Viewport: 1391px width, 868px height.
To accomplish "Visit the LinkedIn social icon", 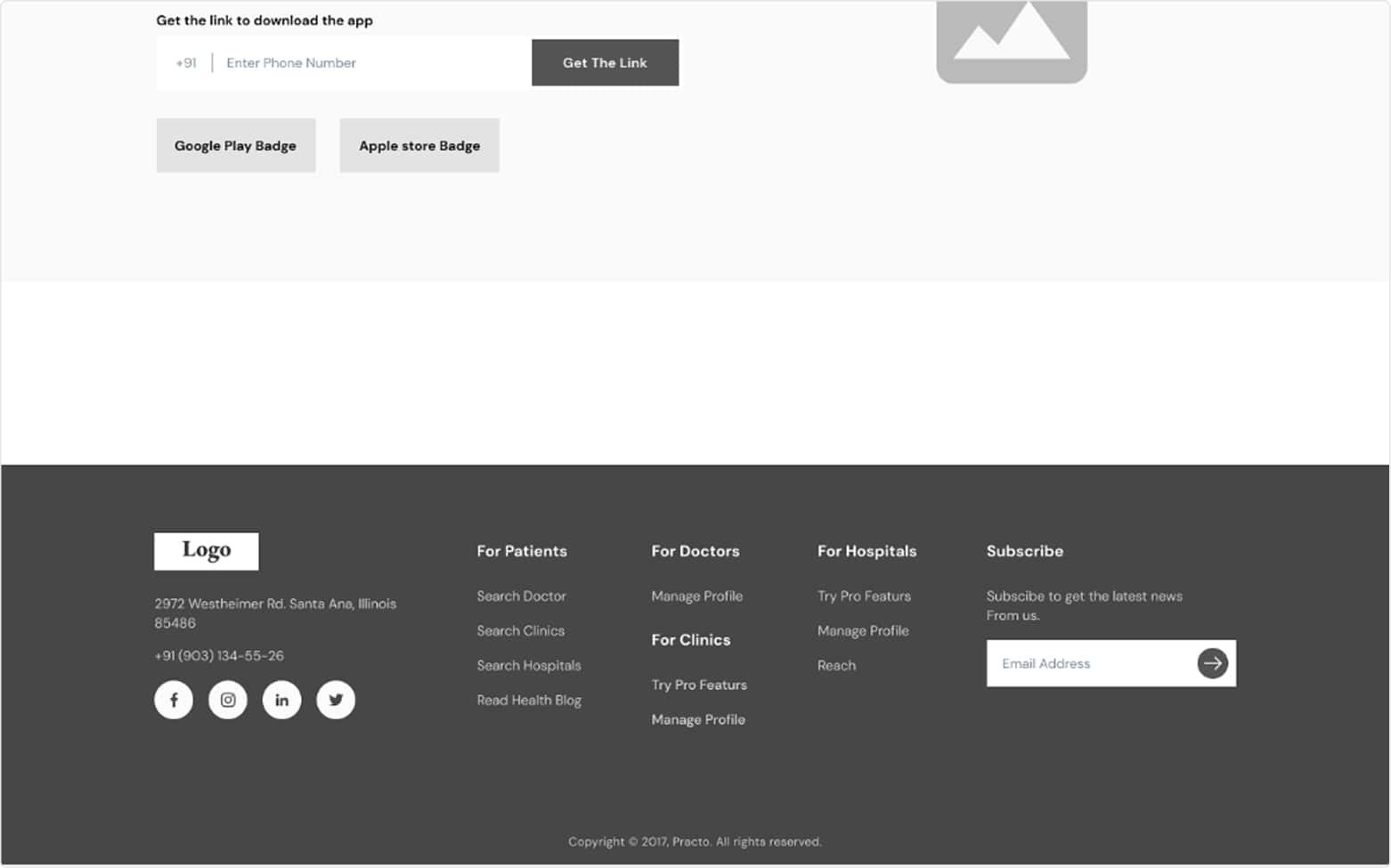I will (x=281, y=700).
